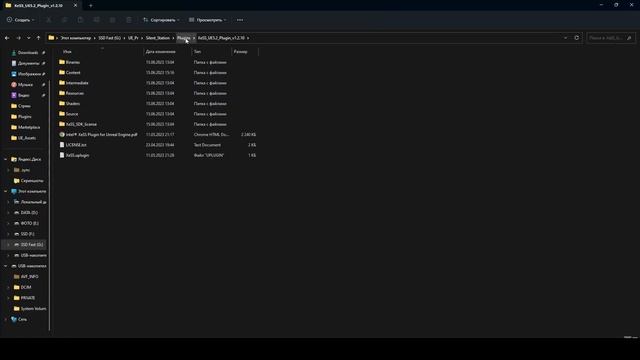Image resolution: width=640 pixels, height=360 pixels.
Task: Close the XeSS_UE5.2_Plugin tab
Action: tap(75, 6)
